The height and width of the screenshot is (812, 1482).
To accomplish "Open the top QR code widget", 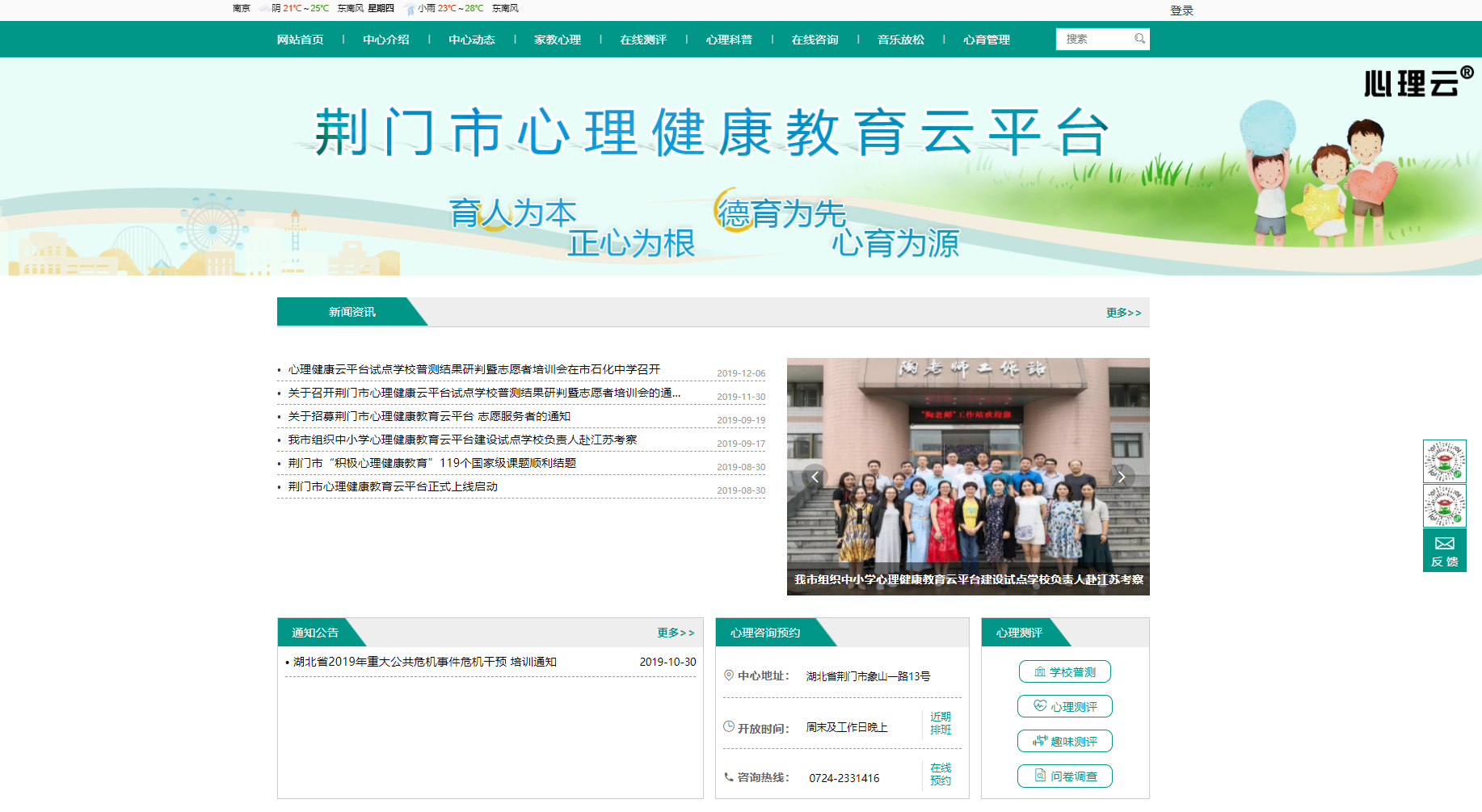I will pos(1445,461).
